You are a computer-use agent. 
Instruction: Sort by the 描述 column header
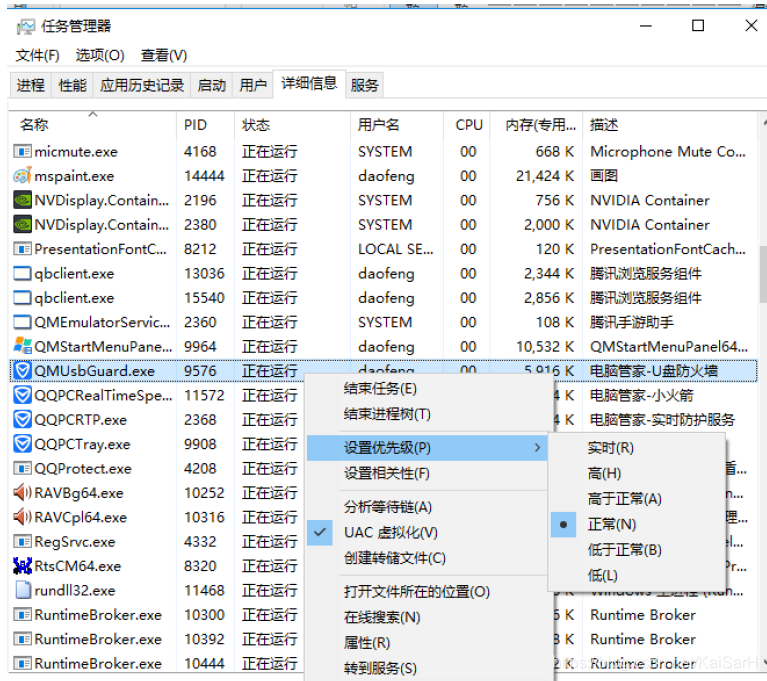click(670, 125)
